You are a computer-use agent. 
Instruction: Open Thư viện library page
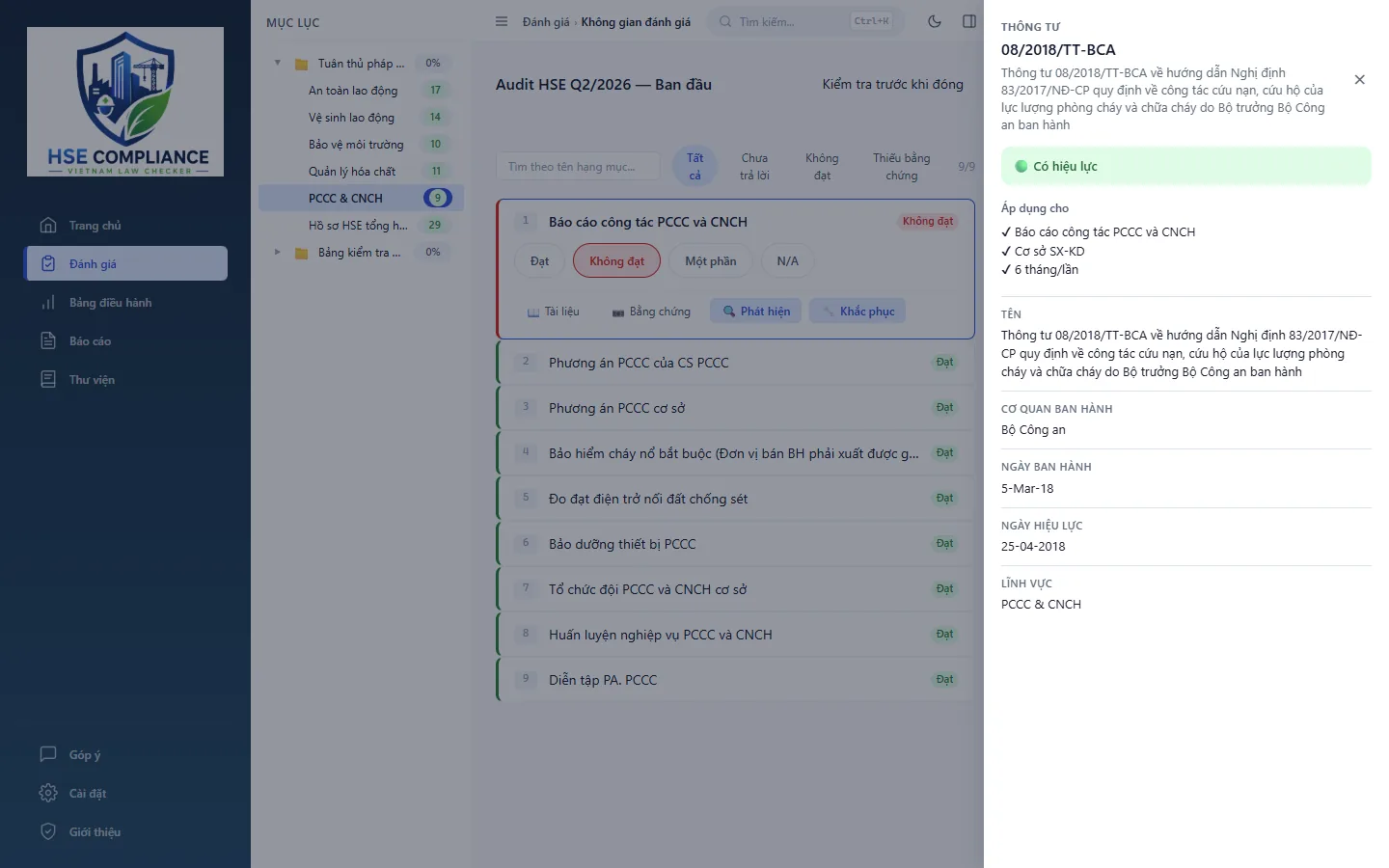pos(125,380)
